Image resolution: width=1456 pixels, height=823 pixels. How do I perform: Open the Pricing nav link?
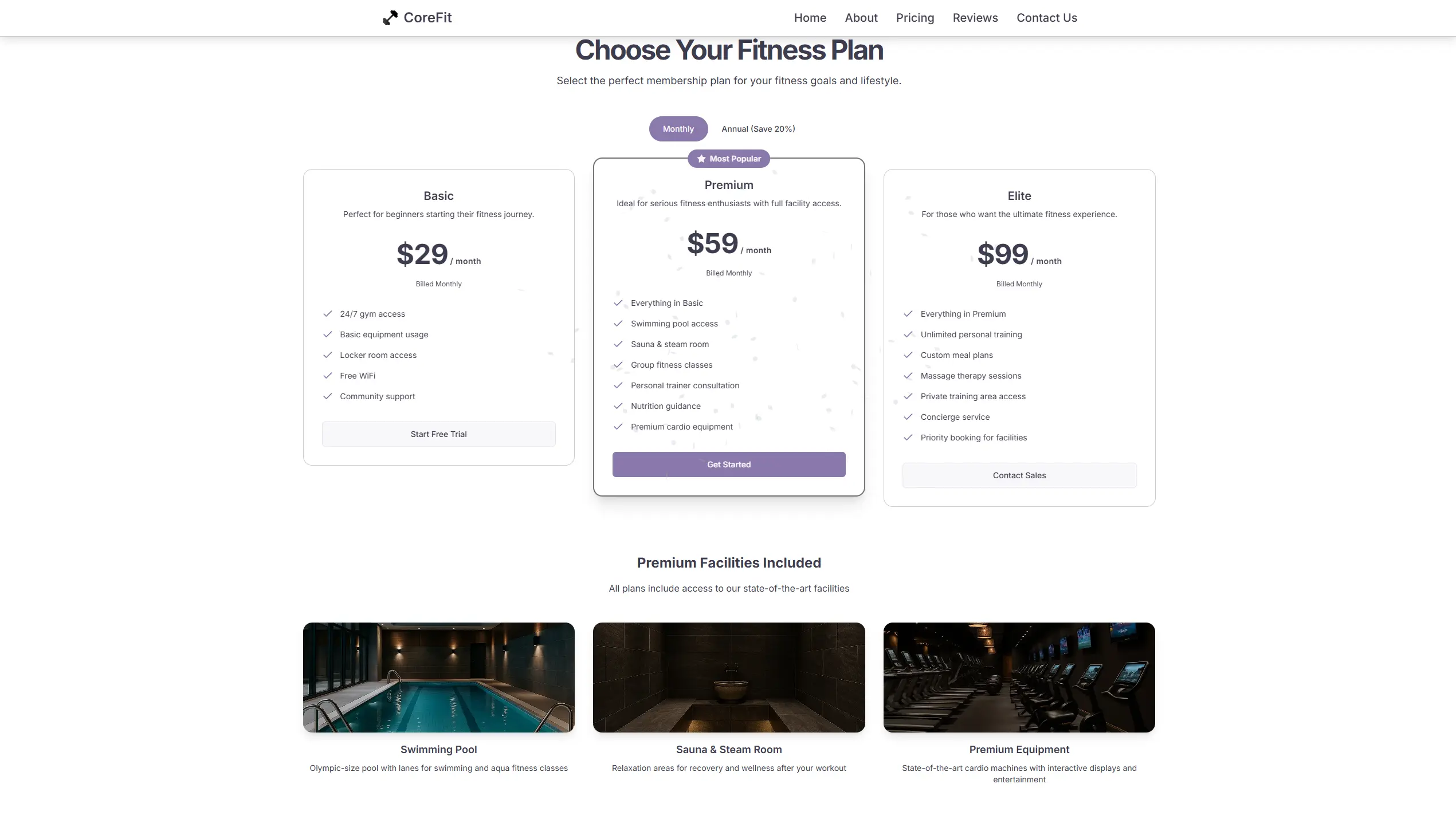[915, 18]
